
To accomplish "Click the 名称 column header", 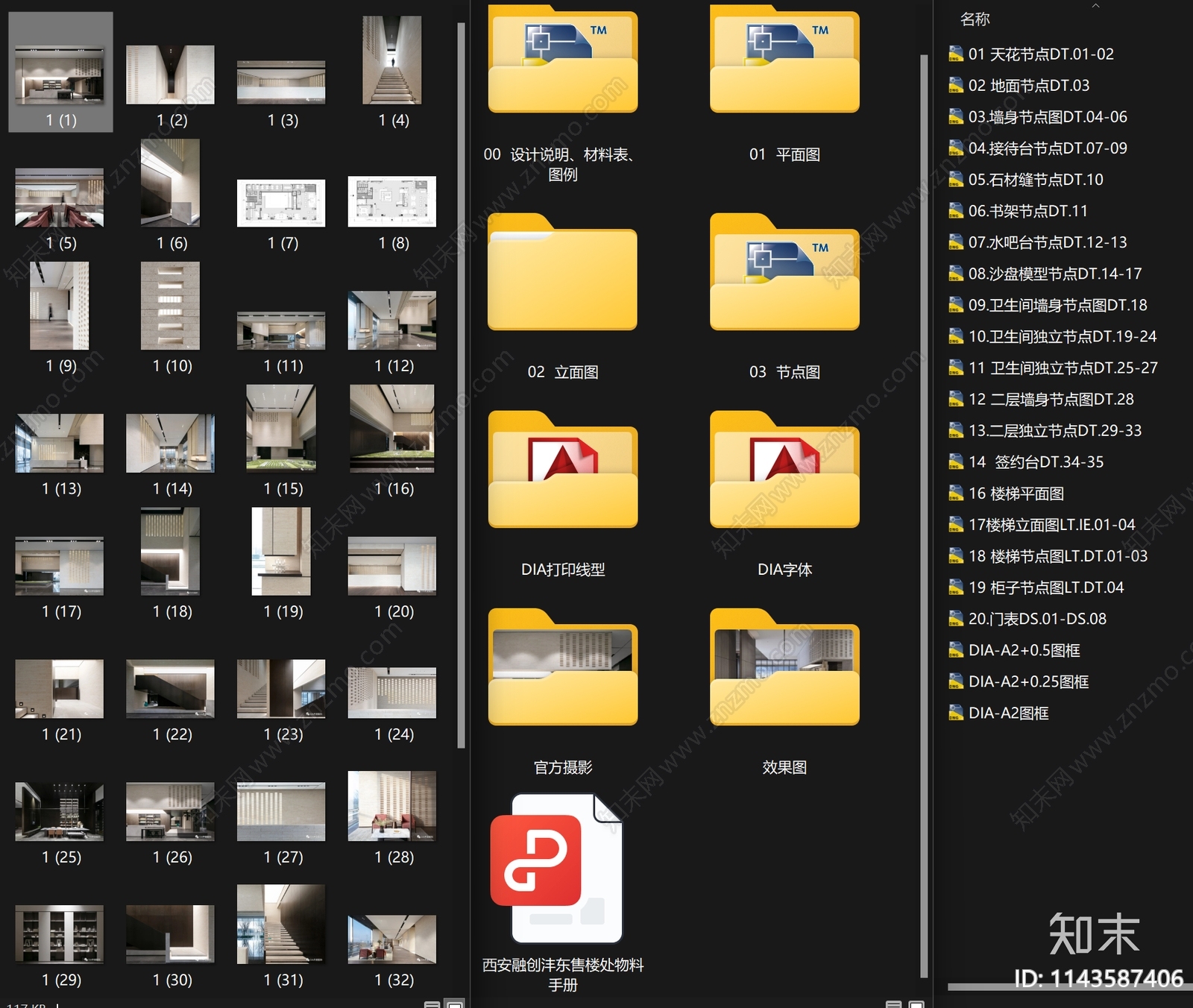I will pyautogui.click(x=975, y=19).
